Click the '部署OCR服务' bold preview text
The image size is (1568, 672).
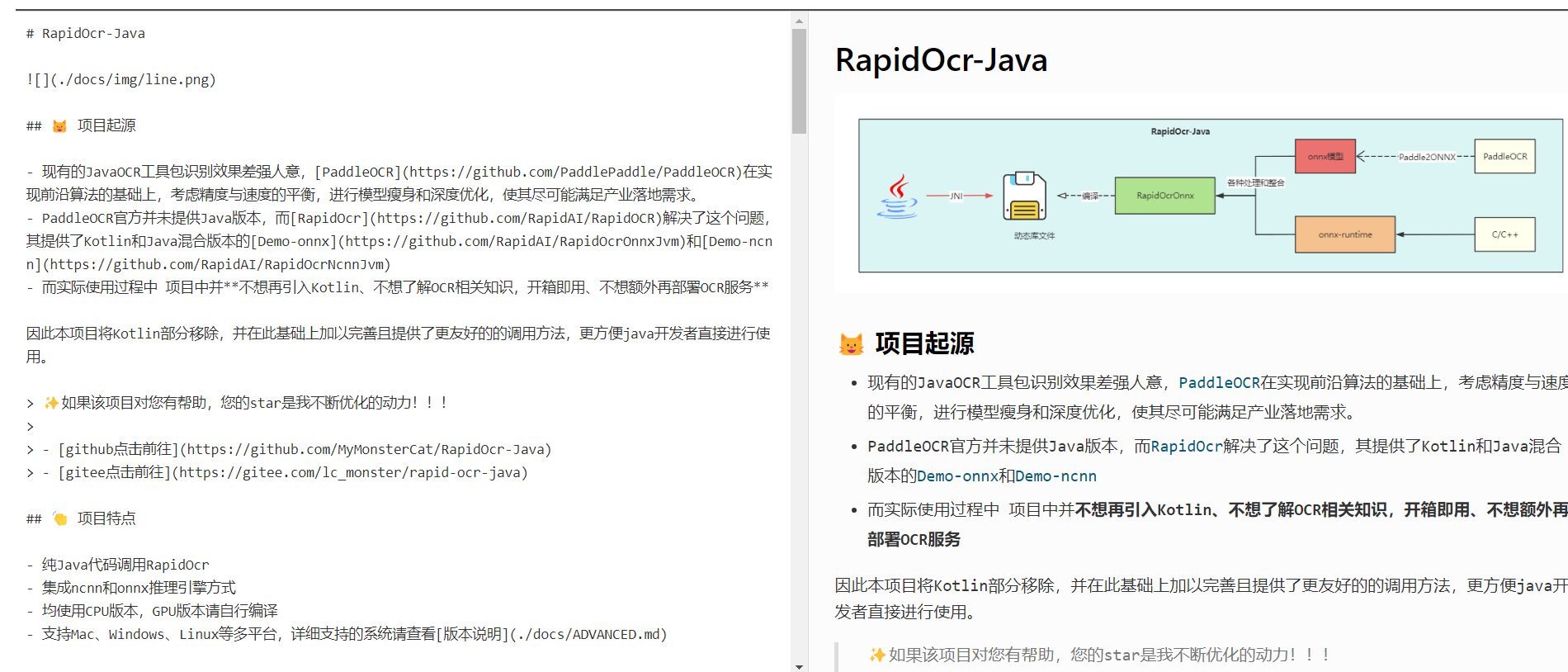914,539
